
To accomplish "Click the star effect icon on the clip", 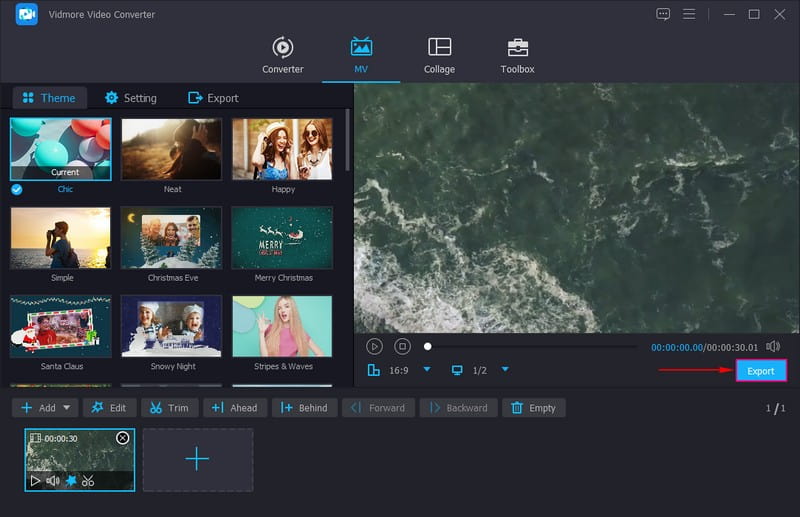I will coord(70,481).
